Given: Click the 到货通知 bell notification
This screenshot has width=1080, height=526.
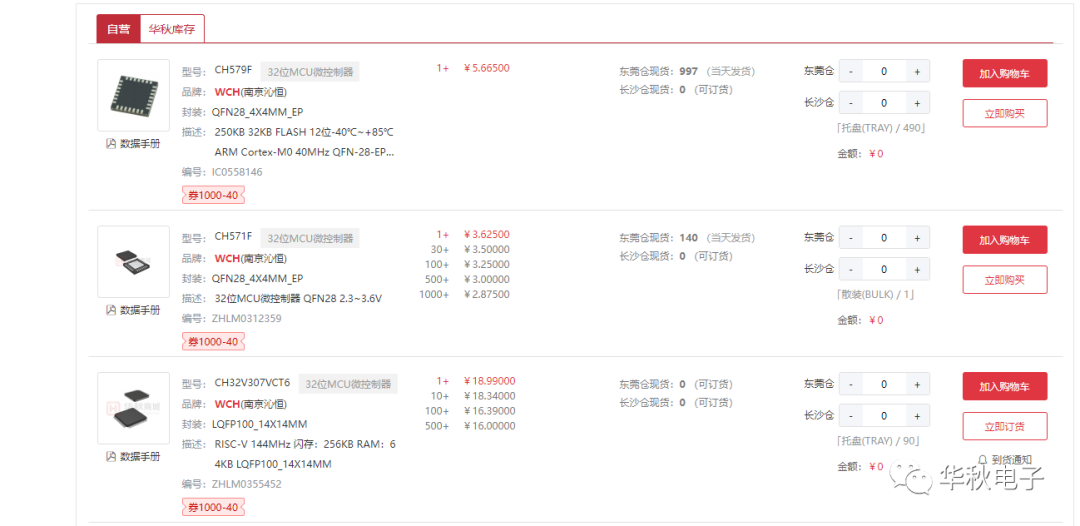Looking at the screenshot, I should 1004,460.
